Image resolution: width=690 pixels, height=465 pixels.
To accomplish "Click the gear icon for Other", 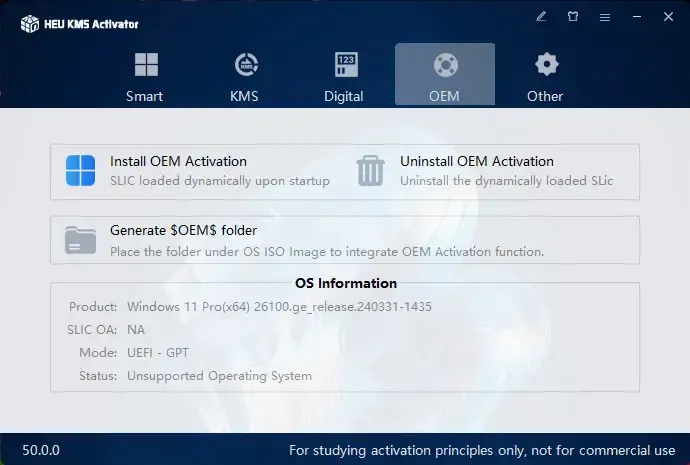I will tap(547, 64).
